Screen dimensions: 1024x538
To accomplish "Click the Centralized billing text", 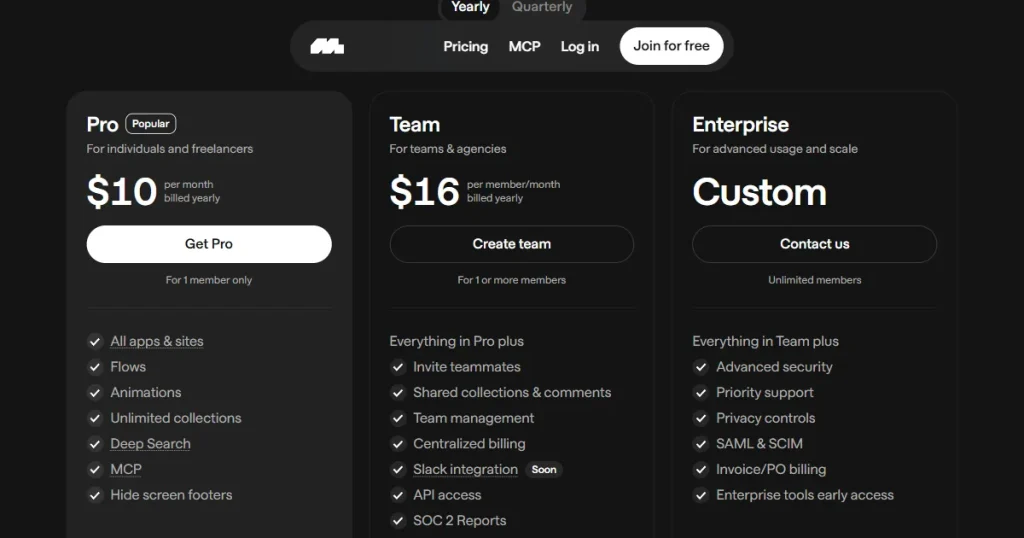I will [x=469, y=444].
